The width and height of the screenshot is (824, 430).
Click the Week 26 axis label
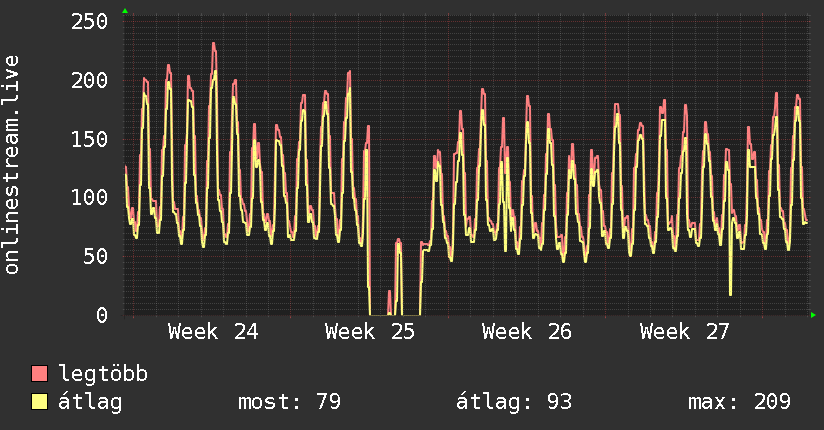pyautogui.click(x=527, y=332)
